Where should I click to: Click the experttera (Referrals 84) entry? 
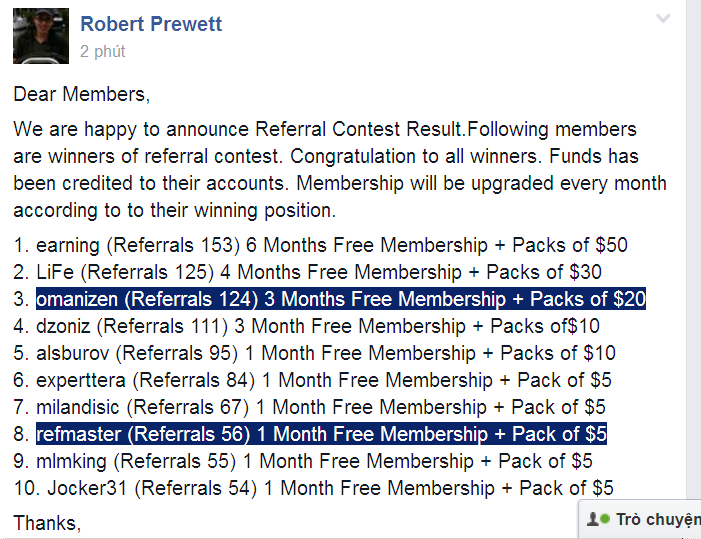(323, 380)
